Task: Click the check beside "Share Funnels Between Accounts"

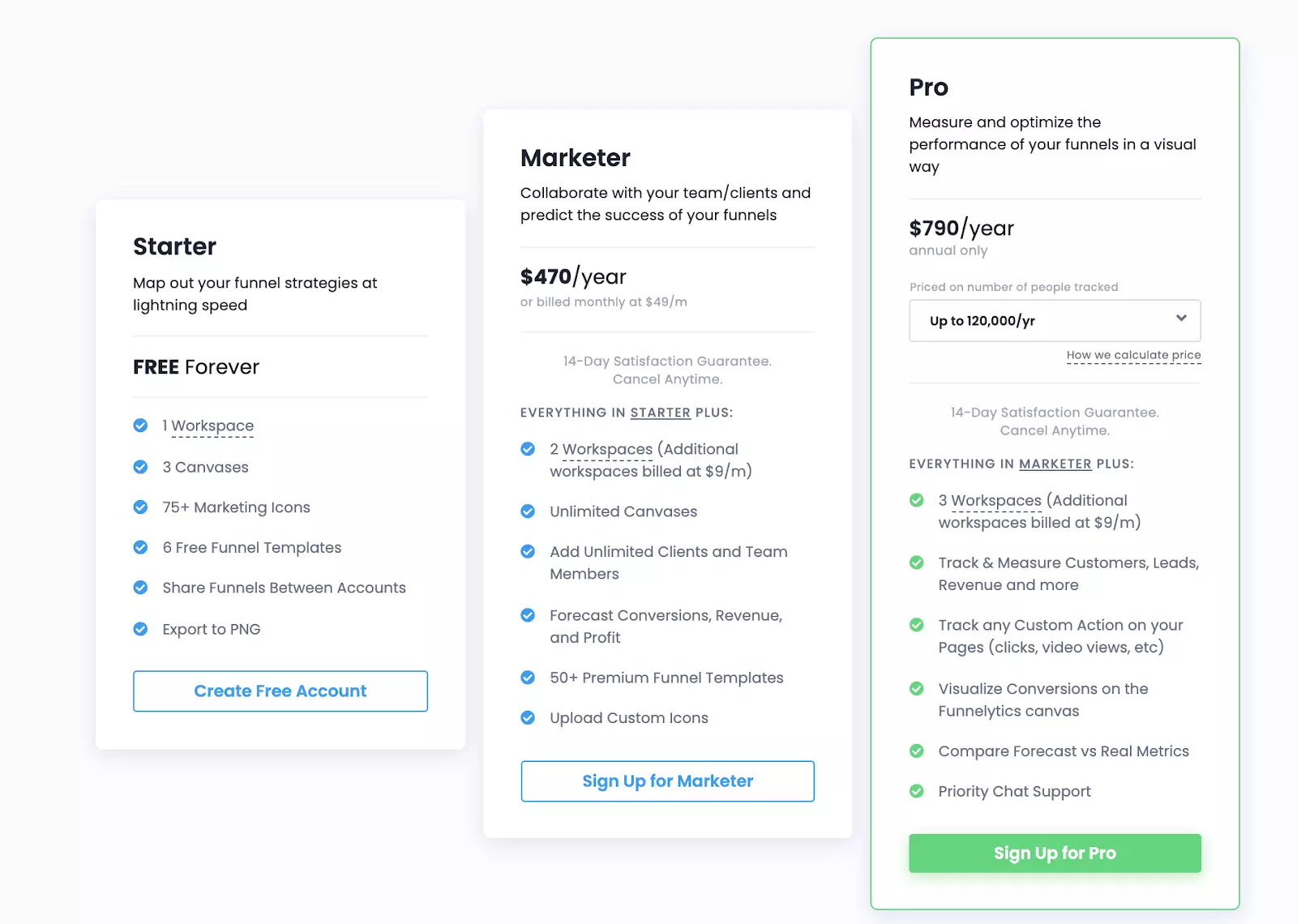Action: [x=139, y=587]
